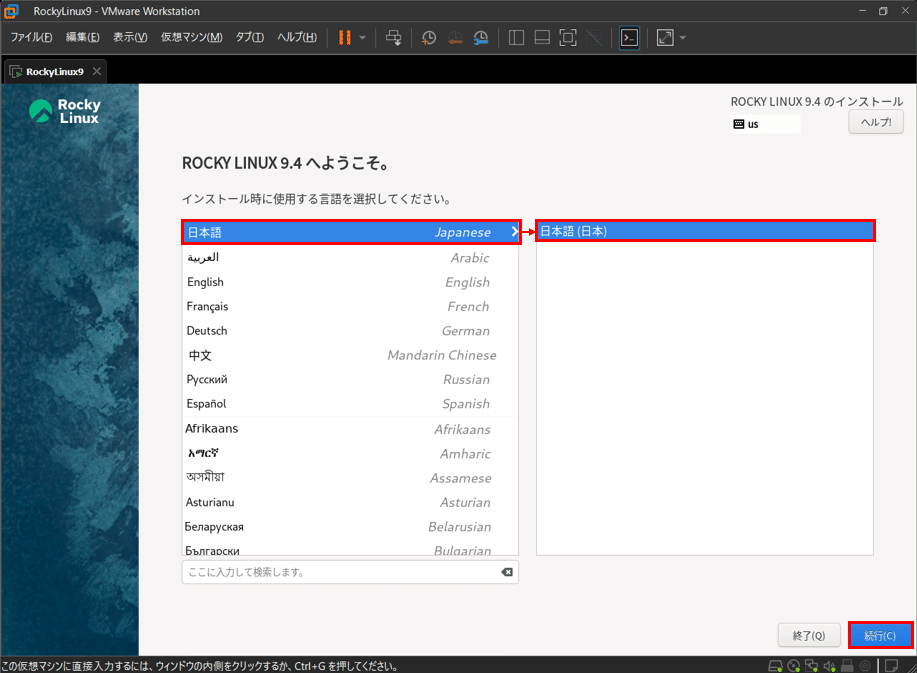Open the ヘルプ(H) menu
Screen dimensions: 917x673
[297, 37]
